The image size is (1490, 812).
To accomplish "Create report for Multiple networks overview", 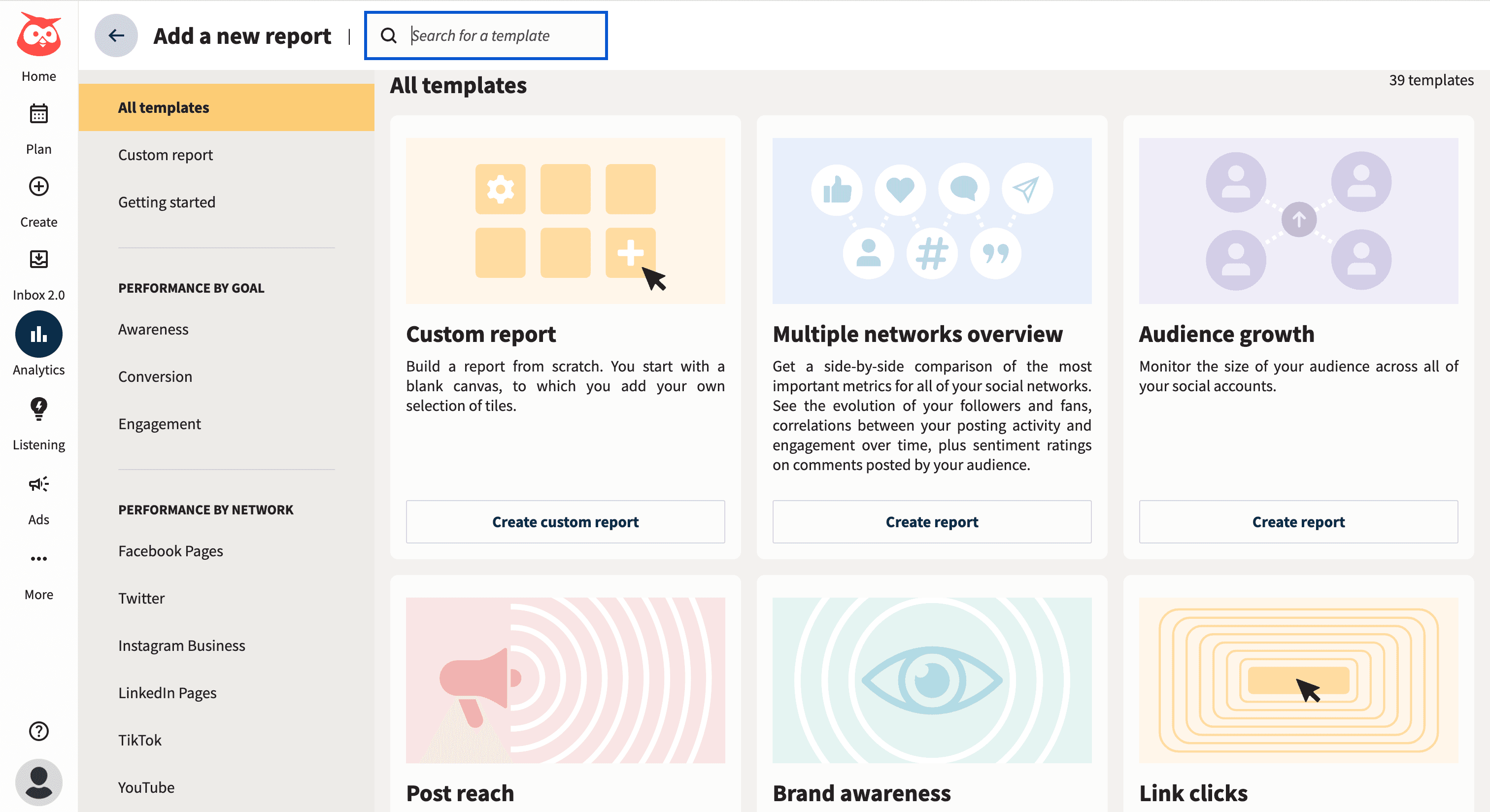I will 932,522.
